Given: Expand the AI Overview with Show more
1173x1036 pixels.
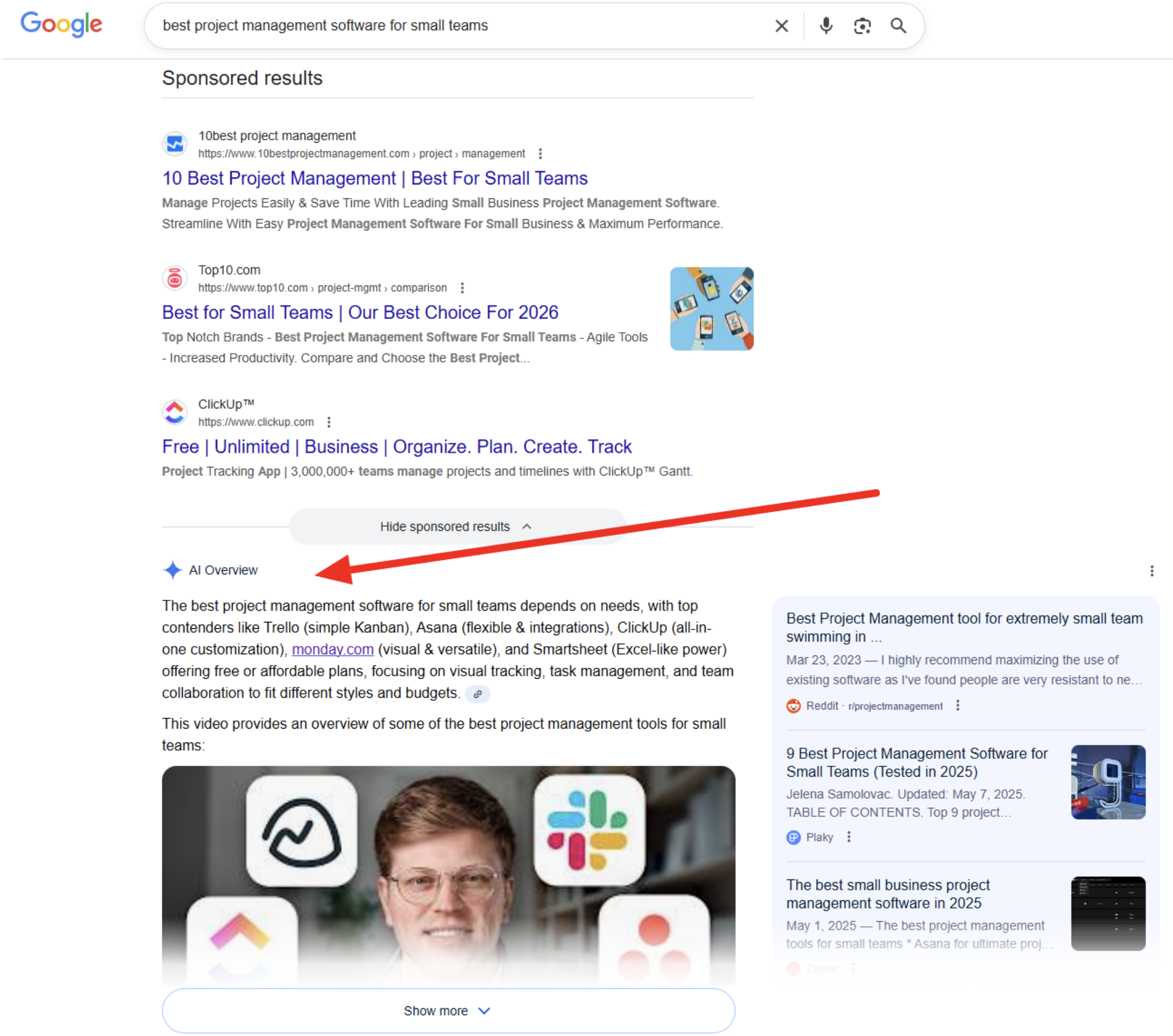Looking at the screenshot, I should coord(447,1010).
